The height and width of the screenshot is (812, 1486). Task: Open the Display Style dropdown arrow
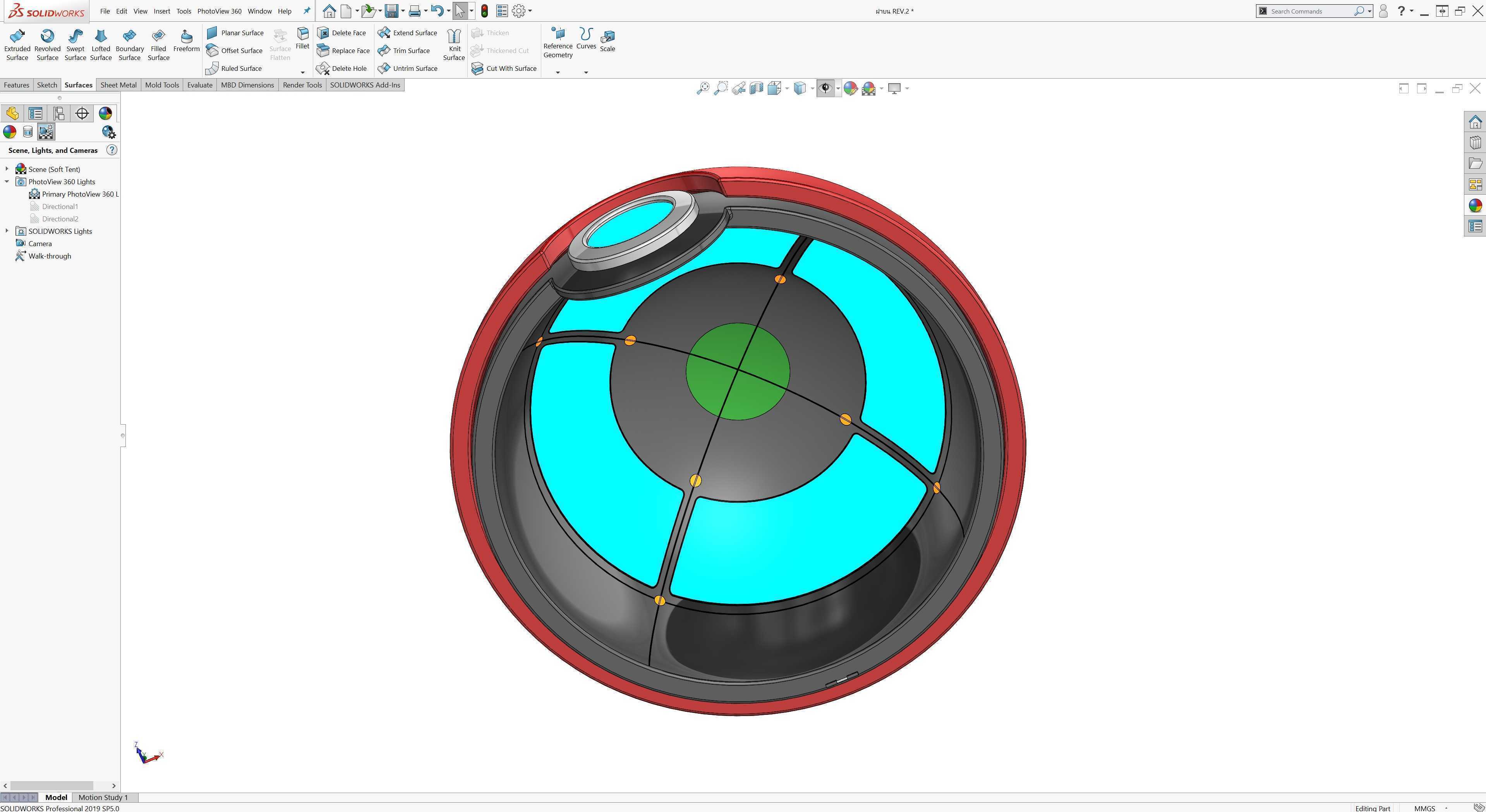812,88
